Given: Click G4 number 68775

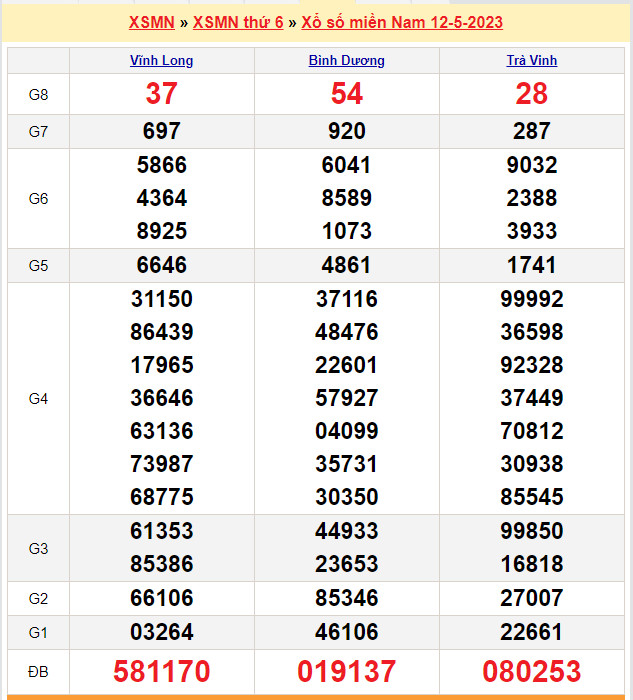Looking at the screenshot, I should tap(162, 497).
